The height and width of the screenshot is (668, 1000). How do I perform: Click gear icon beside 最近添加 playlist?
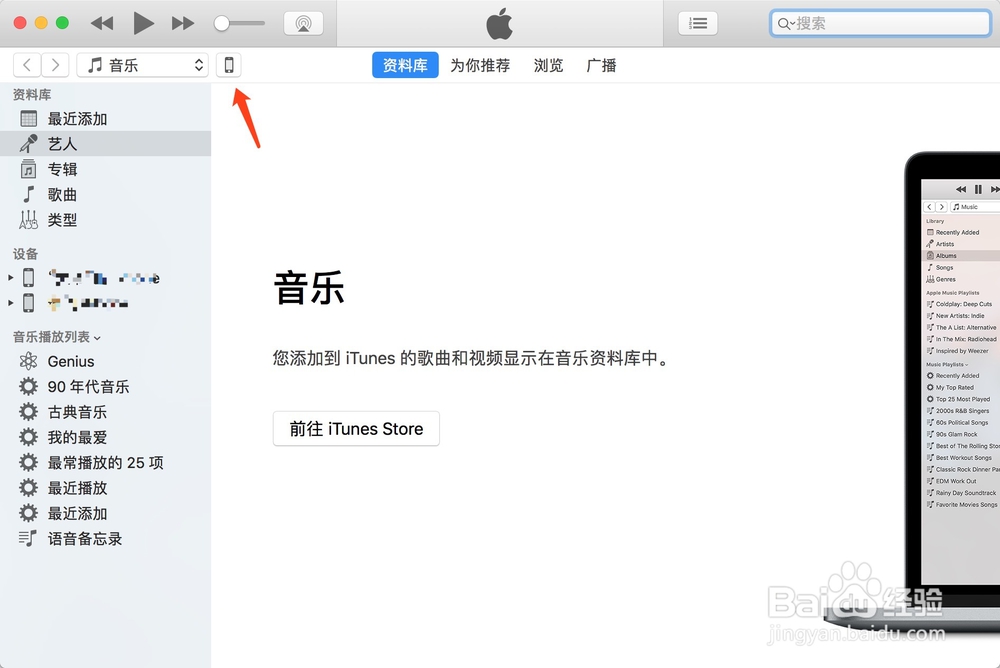click(28, 513)
